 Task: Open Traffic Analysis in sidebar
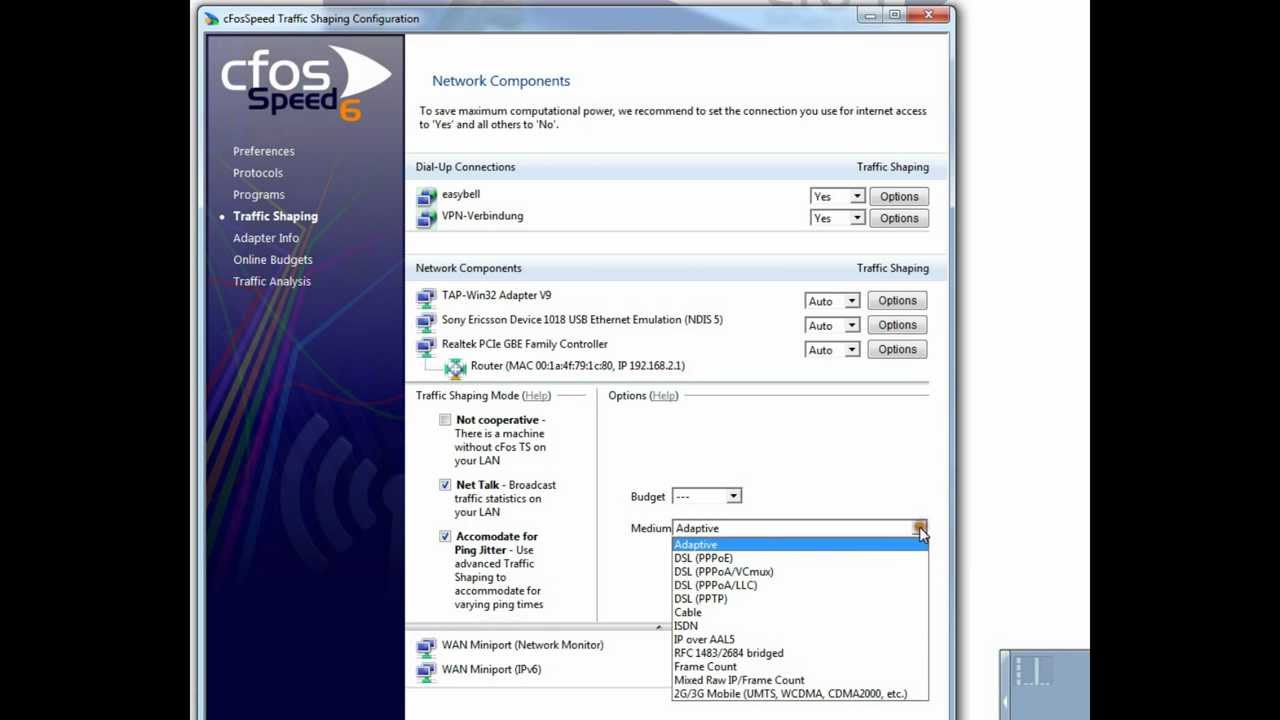pos(272,281)
